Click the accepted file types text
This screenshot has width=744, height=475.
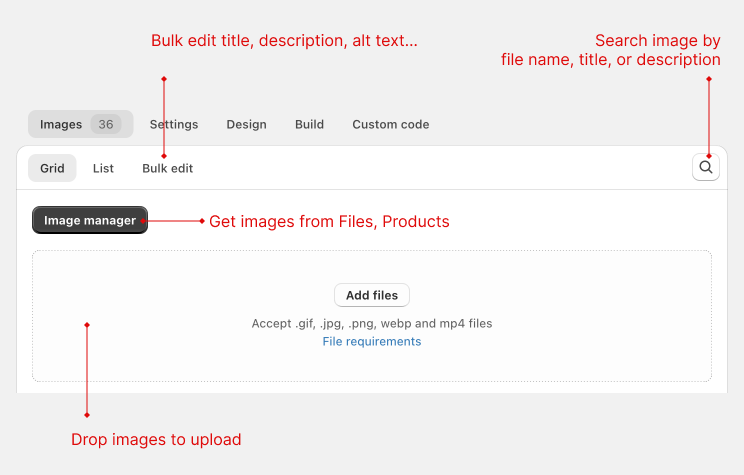tap(372, 324)
